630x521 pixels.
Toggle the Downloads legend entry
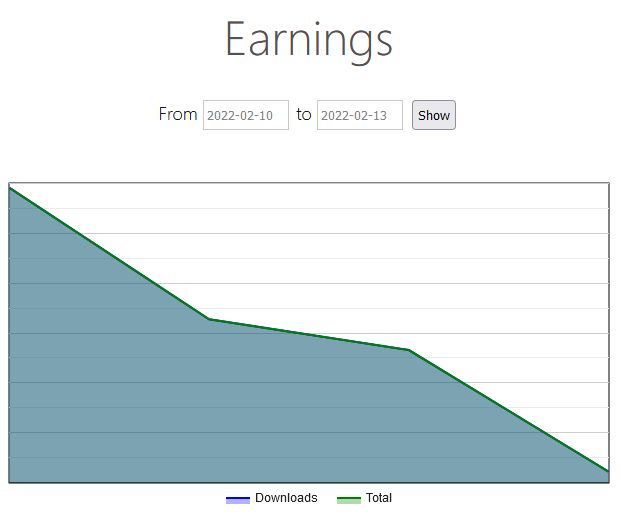tap(272, 498)
